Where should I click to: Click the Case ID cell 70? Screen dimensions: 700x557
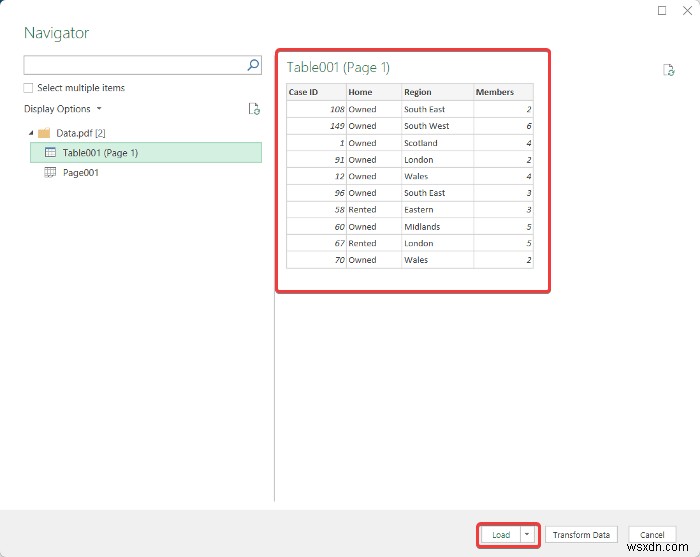pos(317,260)
